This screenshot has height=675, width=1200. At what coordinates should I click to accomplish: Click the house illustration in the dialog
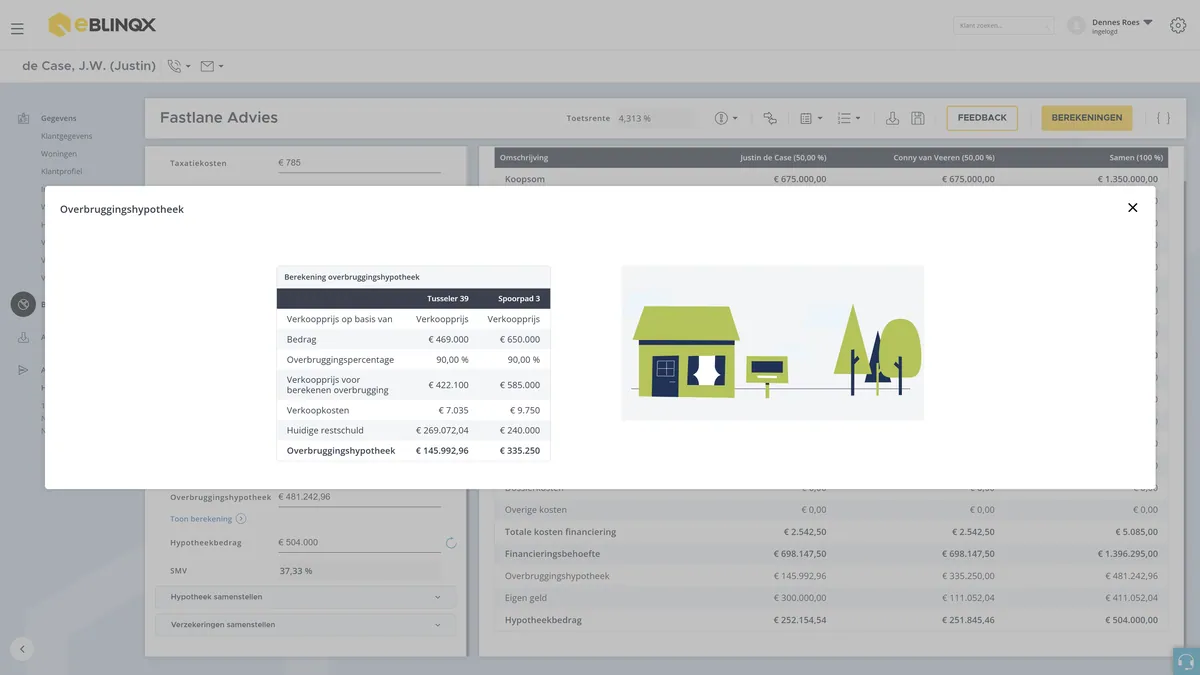[772, 343]
